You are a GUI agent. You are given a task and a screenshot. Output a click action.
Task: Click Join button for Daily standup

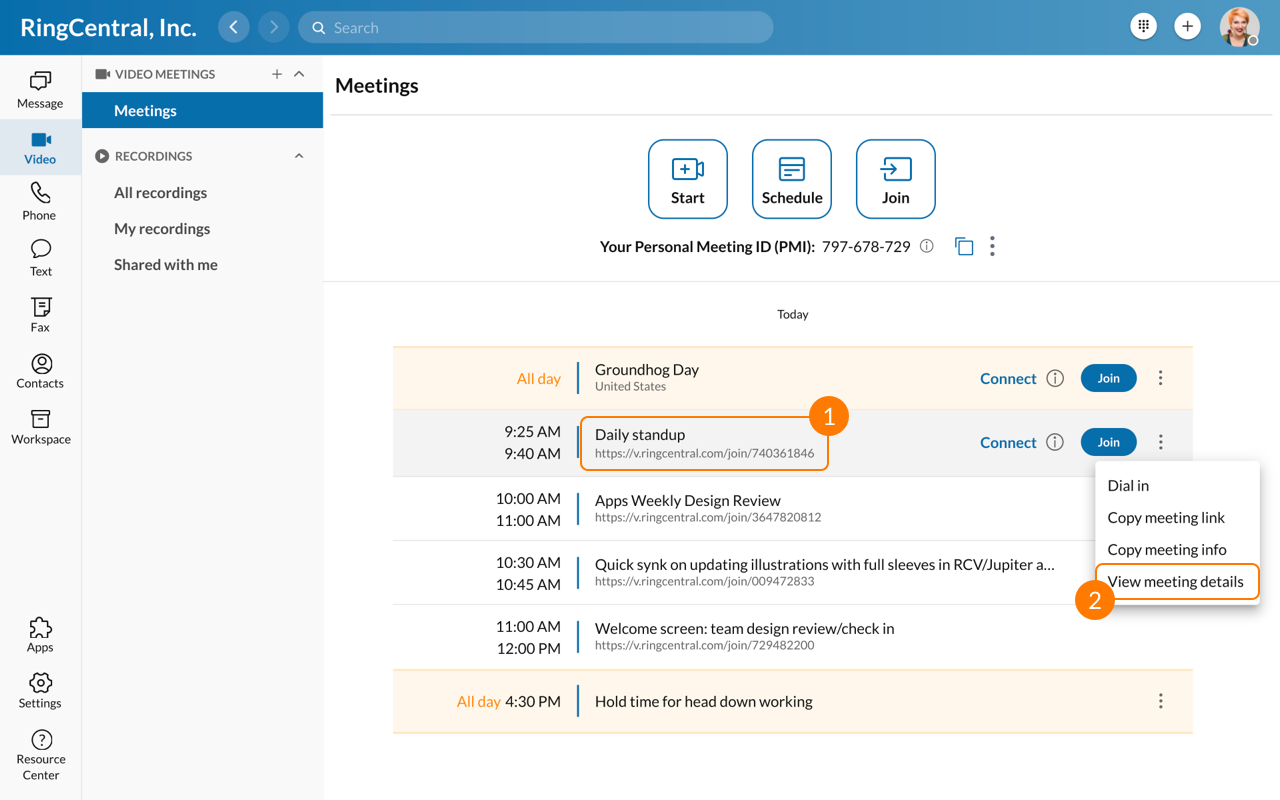[1108, 442]
